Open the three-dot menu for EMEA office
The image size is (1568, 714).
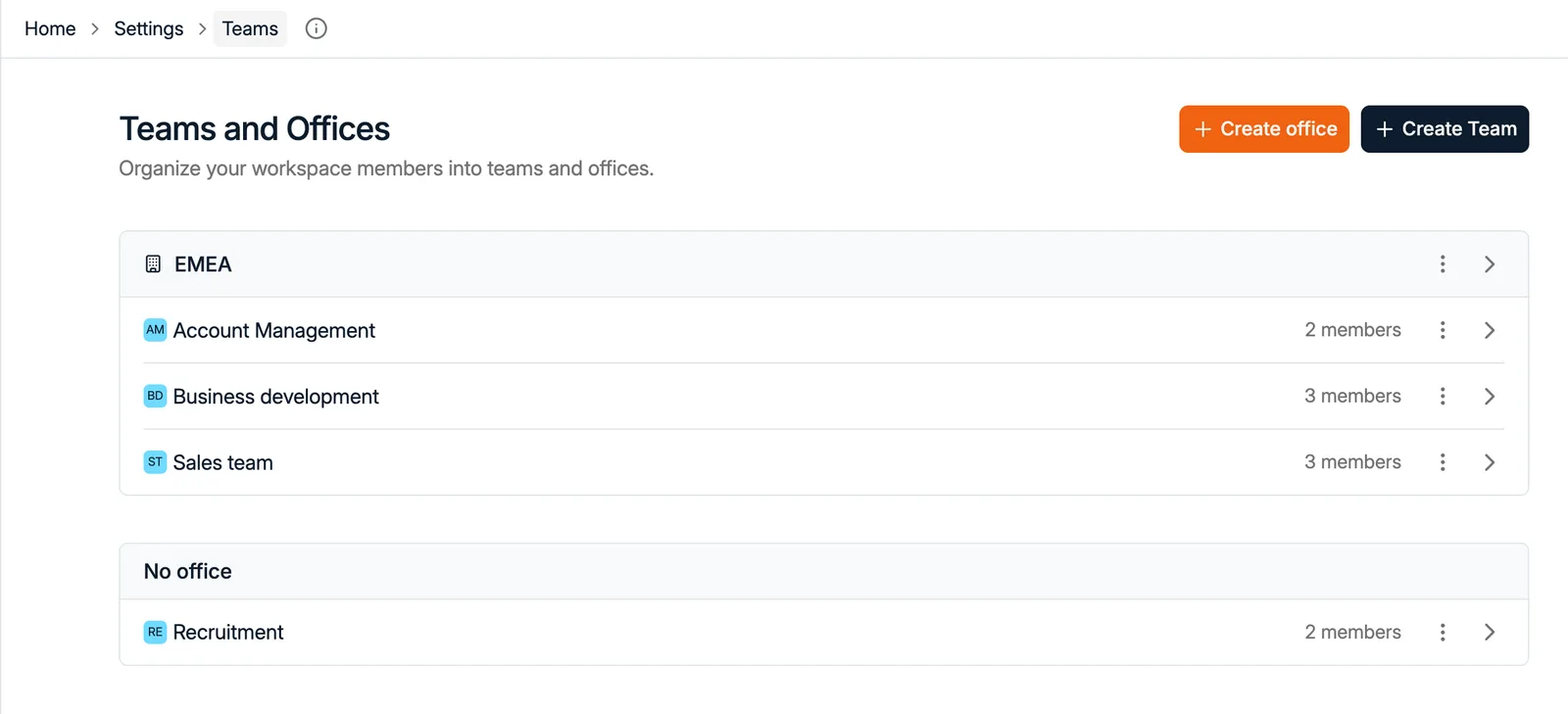[1443, 264]
